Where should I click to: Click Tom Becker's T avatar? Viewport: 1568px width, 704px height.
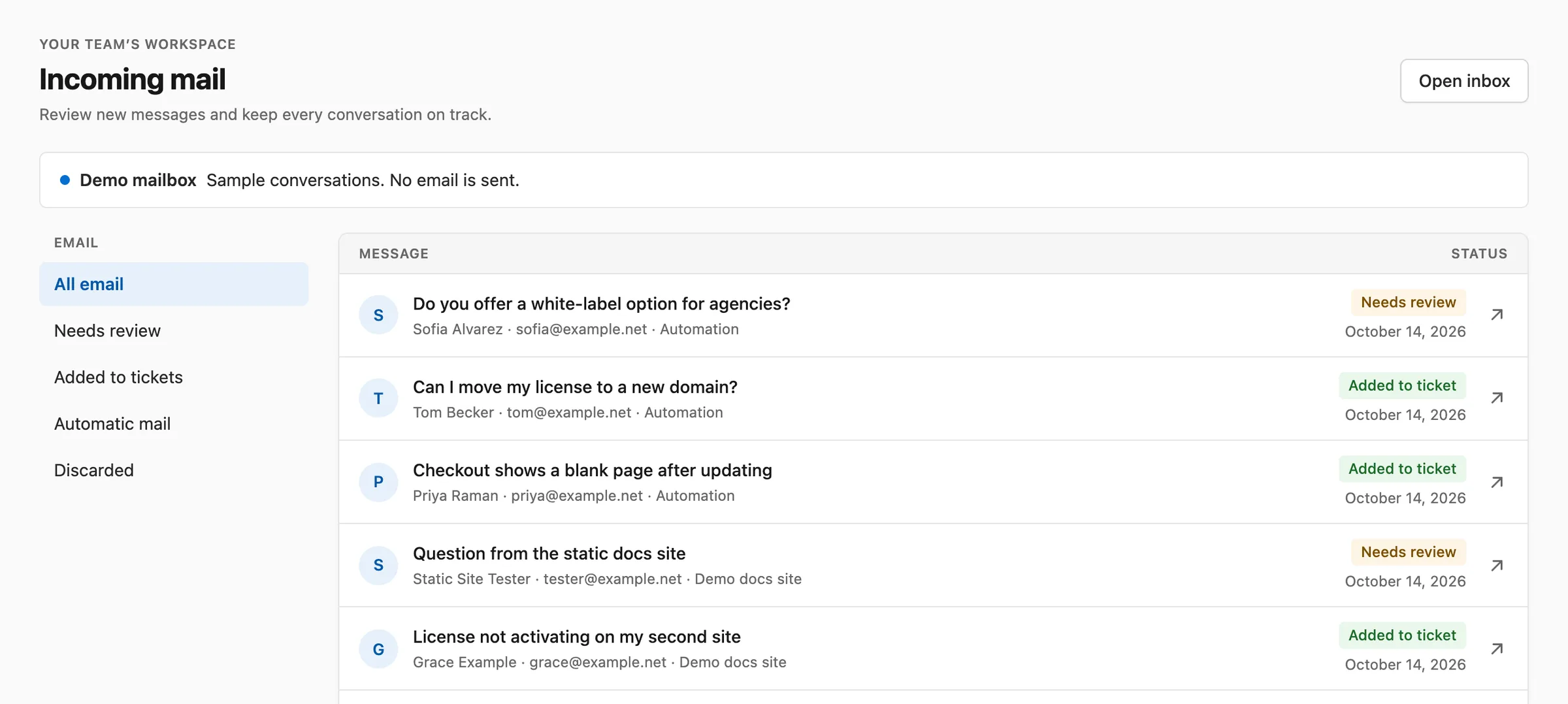(378, 398)
